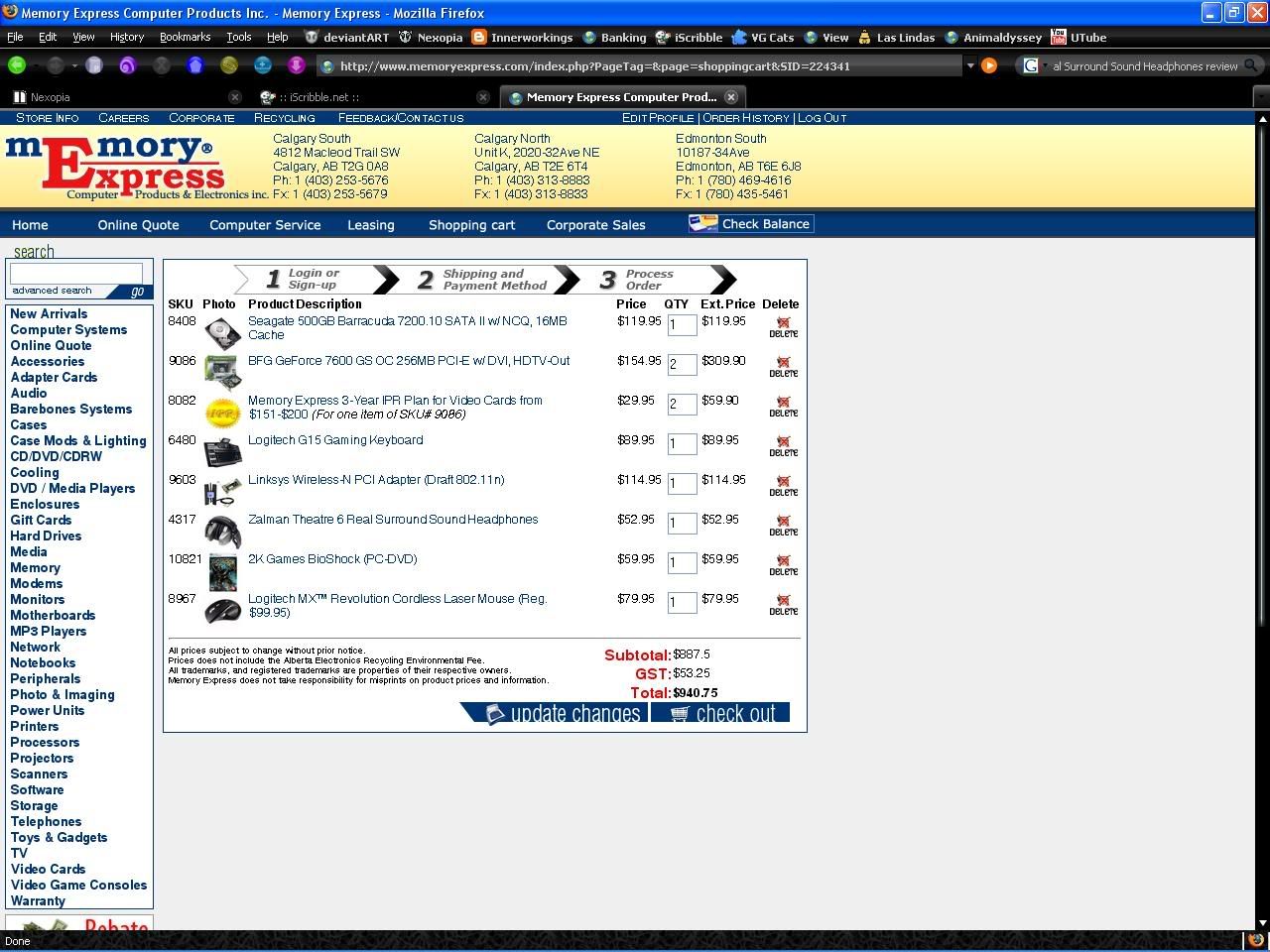Open the address bar URL history dropdown
Screen dimensions: 1270x952
[969, 66]
